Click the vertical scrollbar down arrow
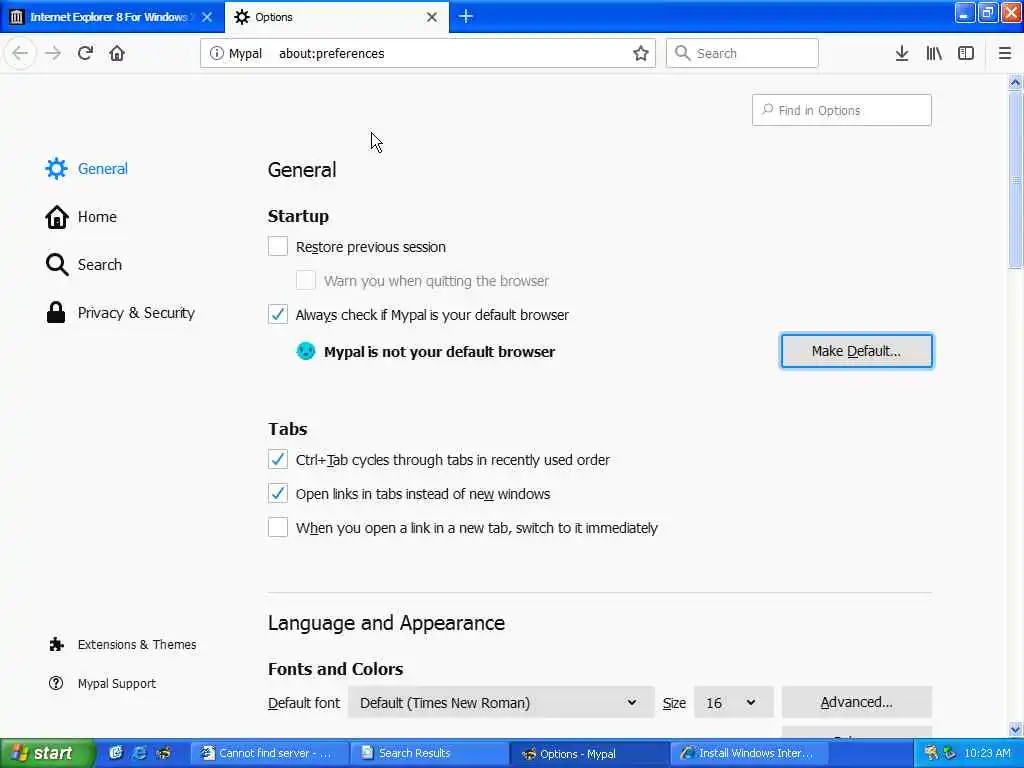Screen dimensions: 1024x768 point(1015,729)
